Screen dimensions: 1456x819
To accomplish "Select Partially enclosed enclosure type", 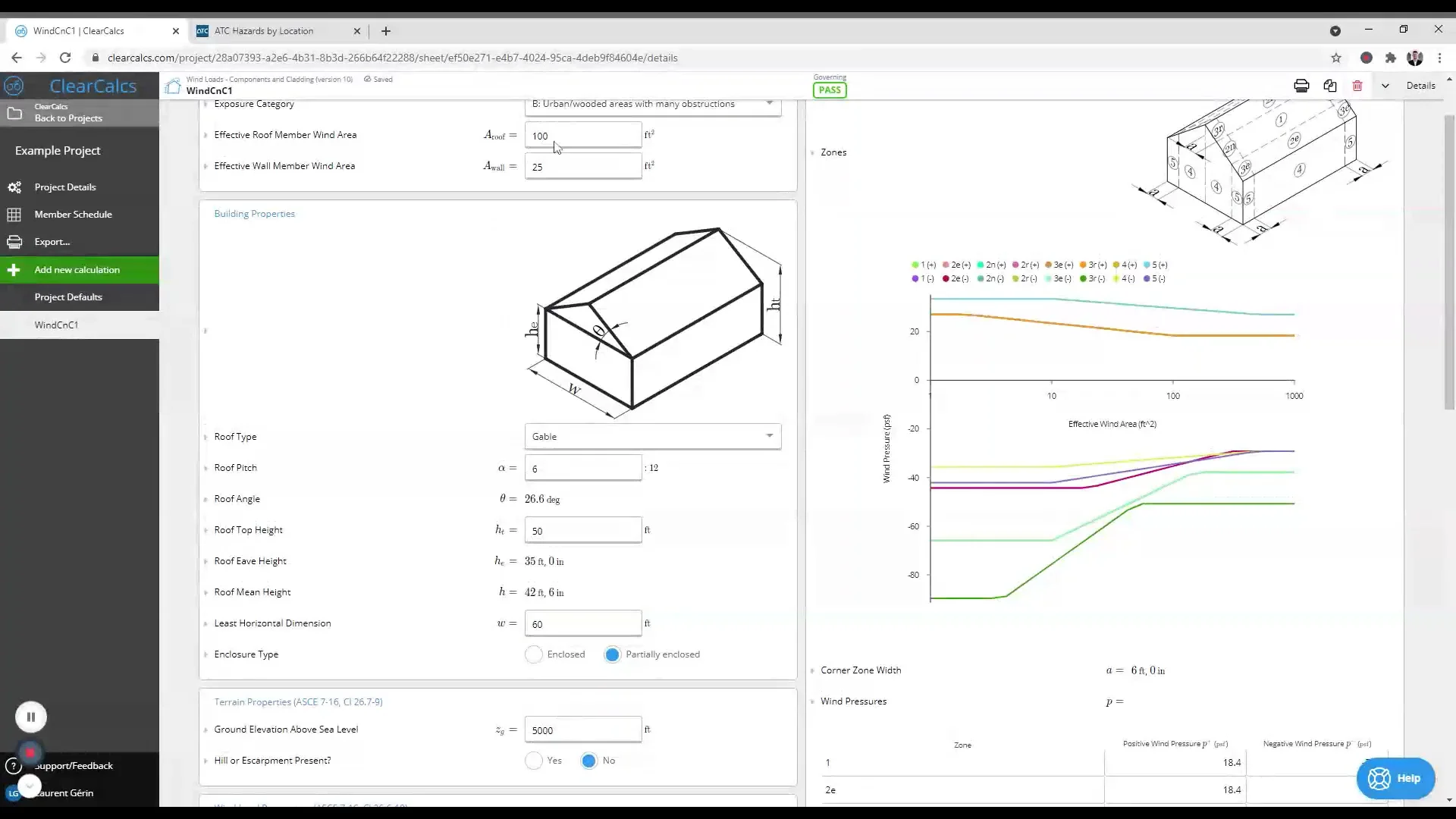I will (x=613, y=654).
